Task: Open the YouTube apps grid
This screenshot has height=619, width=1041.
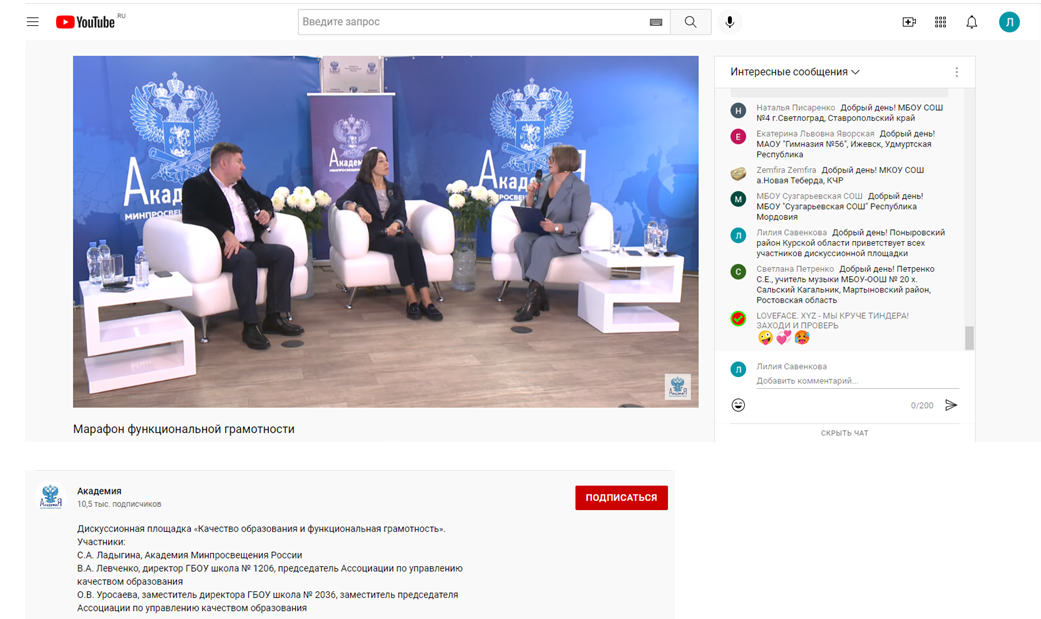Action: coord(941,22)
